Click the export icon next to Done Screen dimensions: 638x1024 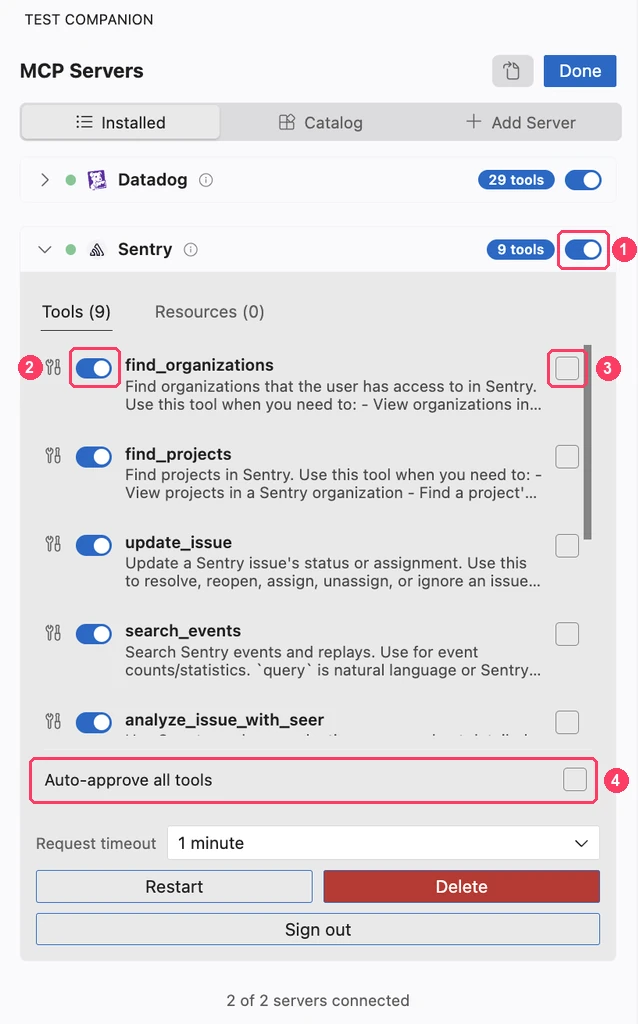click(x=513, y=71)
